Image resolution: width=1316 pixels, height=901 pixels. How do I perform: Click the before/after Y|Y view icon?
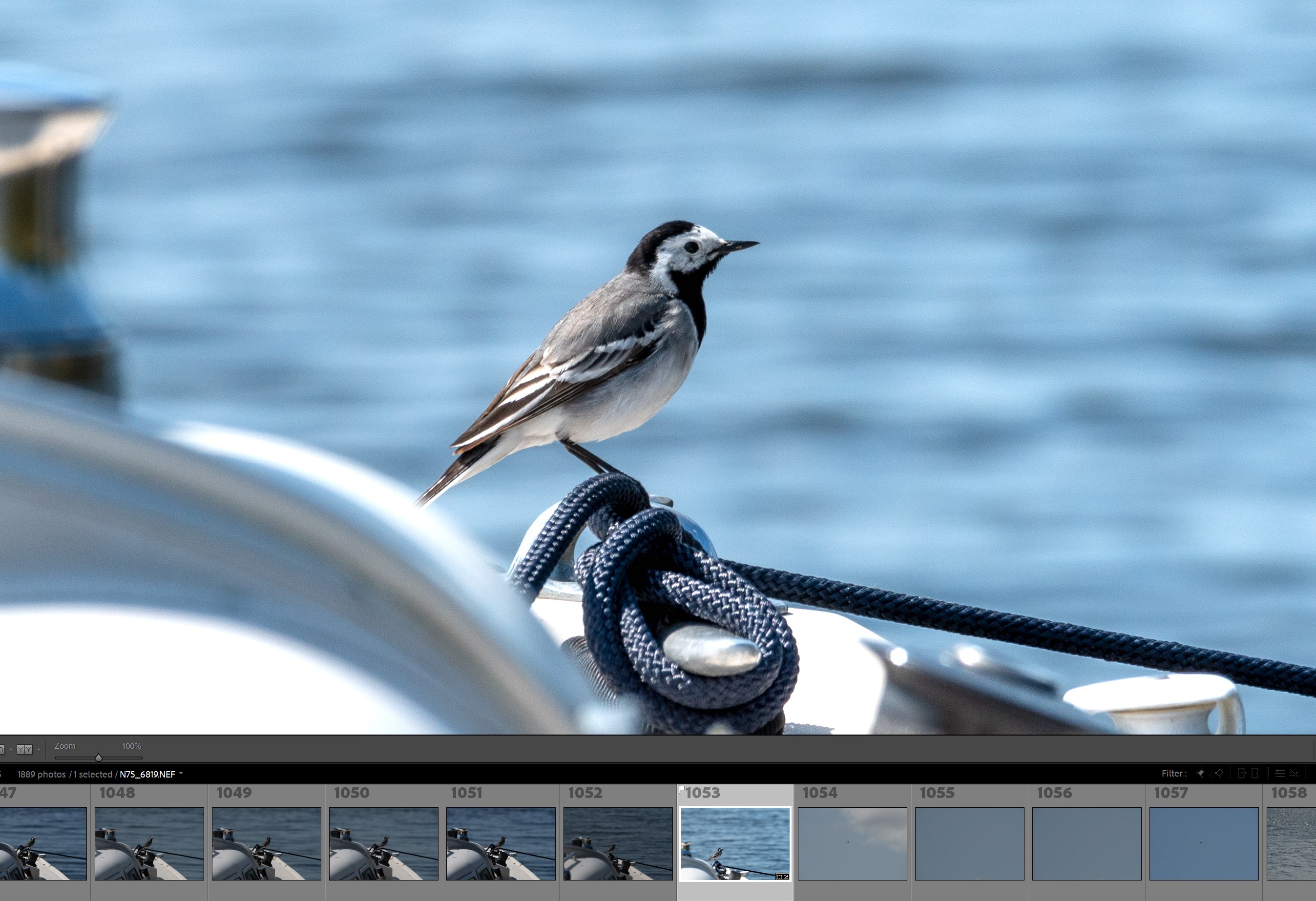tap(24, 749)
